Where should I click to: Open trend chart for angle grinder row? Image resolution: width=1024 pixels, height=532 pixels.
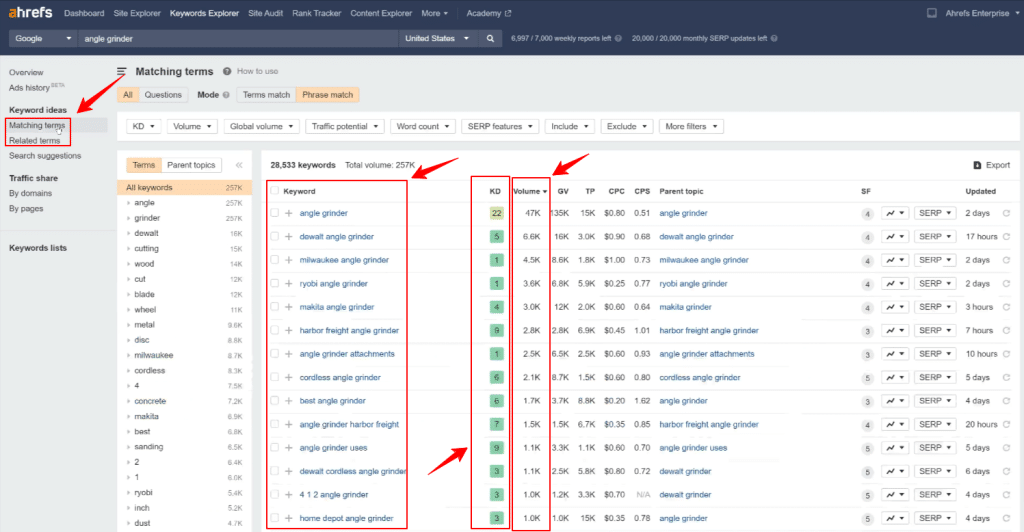coord(895,213)
